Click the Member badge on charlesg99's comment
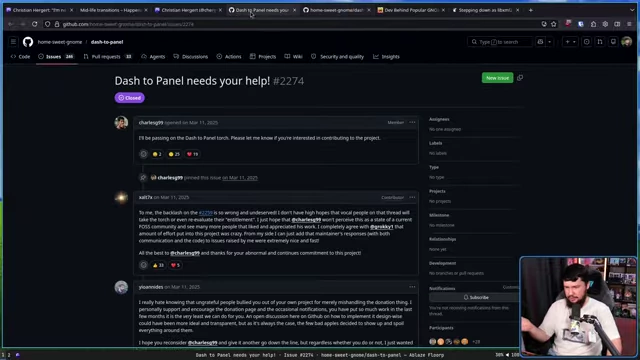The image size is (640, 360). (x=396, y=122)
